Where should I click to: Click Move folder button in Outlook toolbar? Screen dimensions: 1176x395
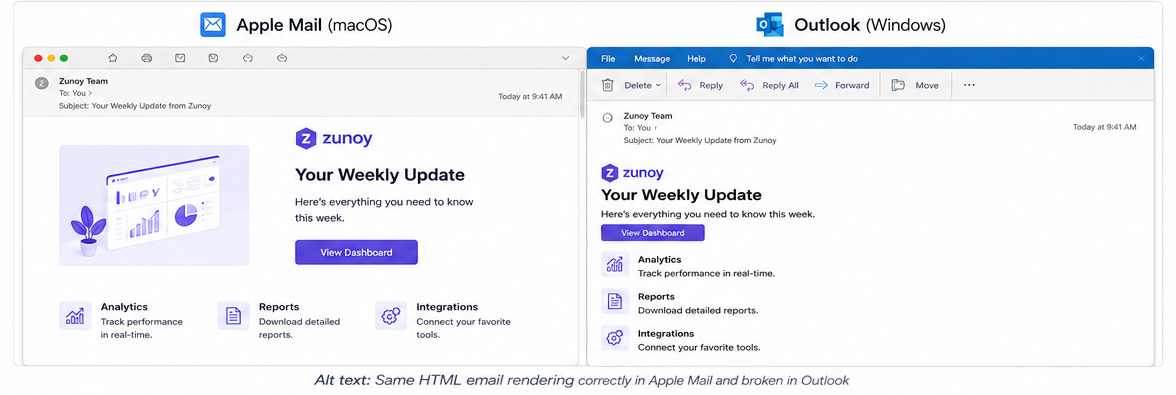(915, 85)
